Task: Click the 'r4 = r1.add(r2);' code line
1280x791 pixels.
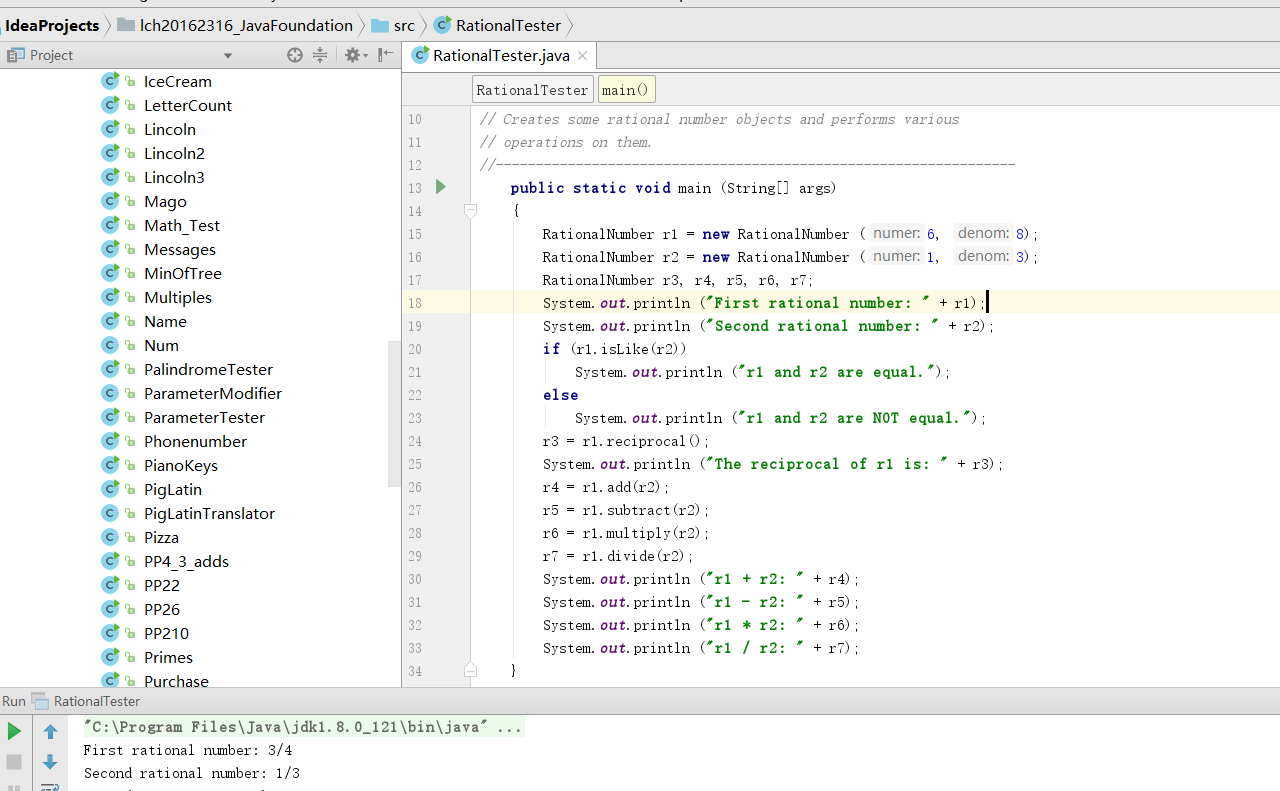Action: coord(606,487)
